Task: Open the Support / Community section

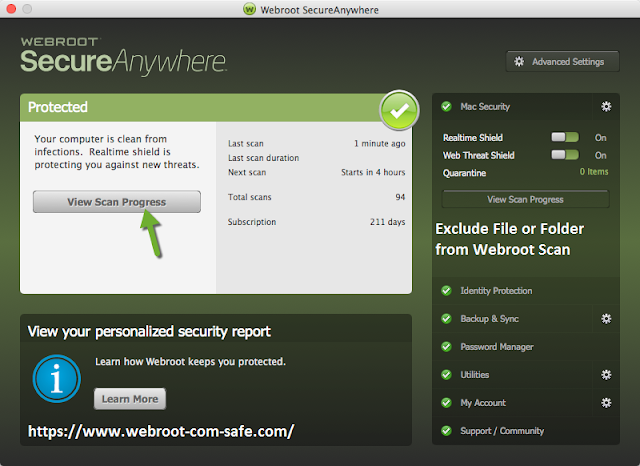Action: (x=526, y=431)
